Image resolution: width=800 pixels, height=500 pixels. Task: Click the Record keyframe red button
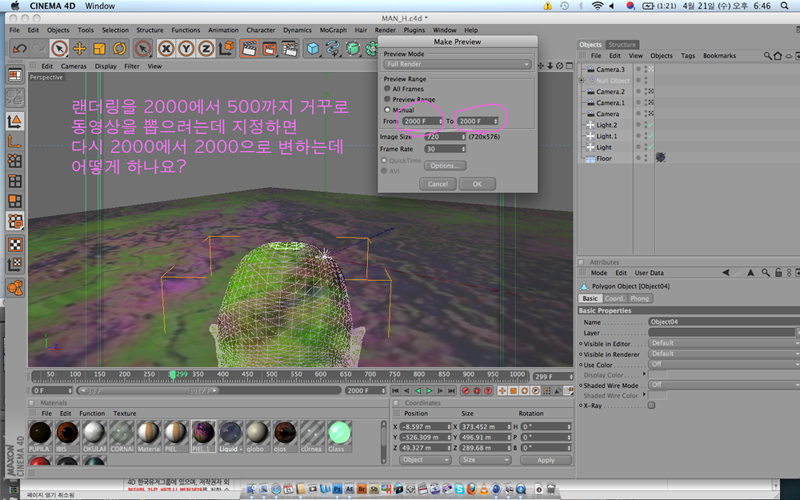tap(466, 391)
